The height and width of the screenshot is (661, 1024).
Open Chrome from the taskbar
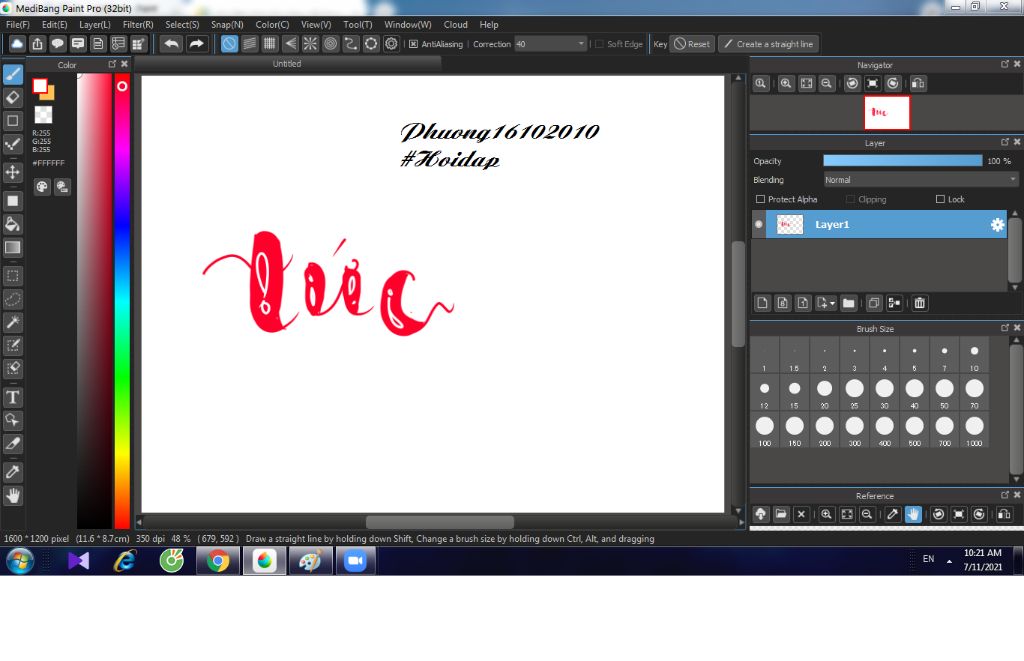217,561
